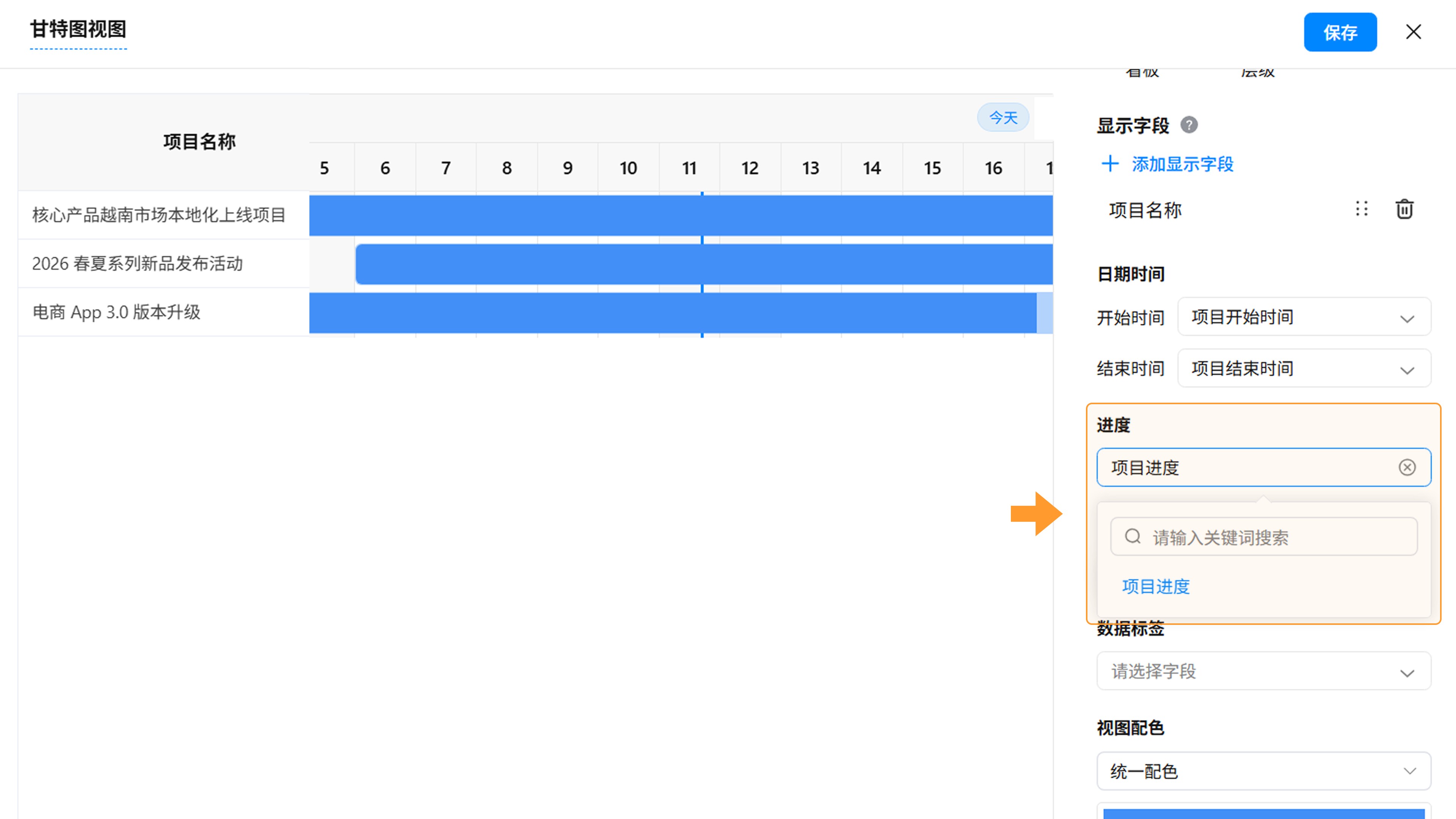Click the plus icon to add display field
The image size is (1456, 819).
coord(1110,164)
